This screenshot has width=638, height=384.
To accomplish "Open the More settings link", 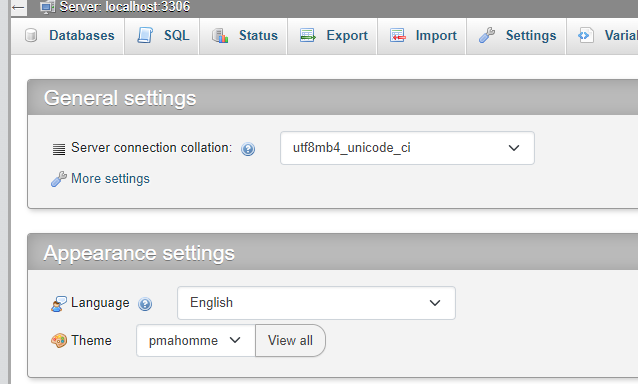I will point(110,179).
